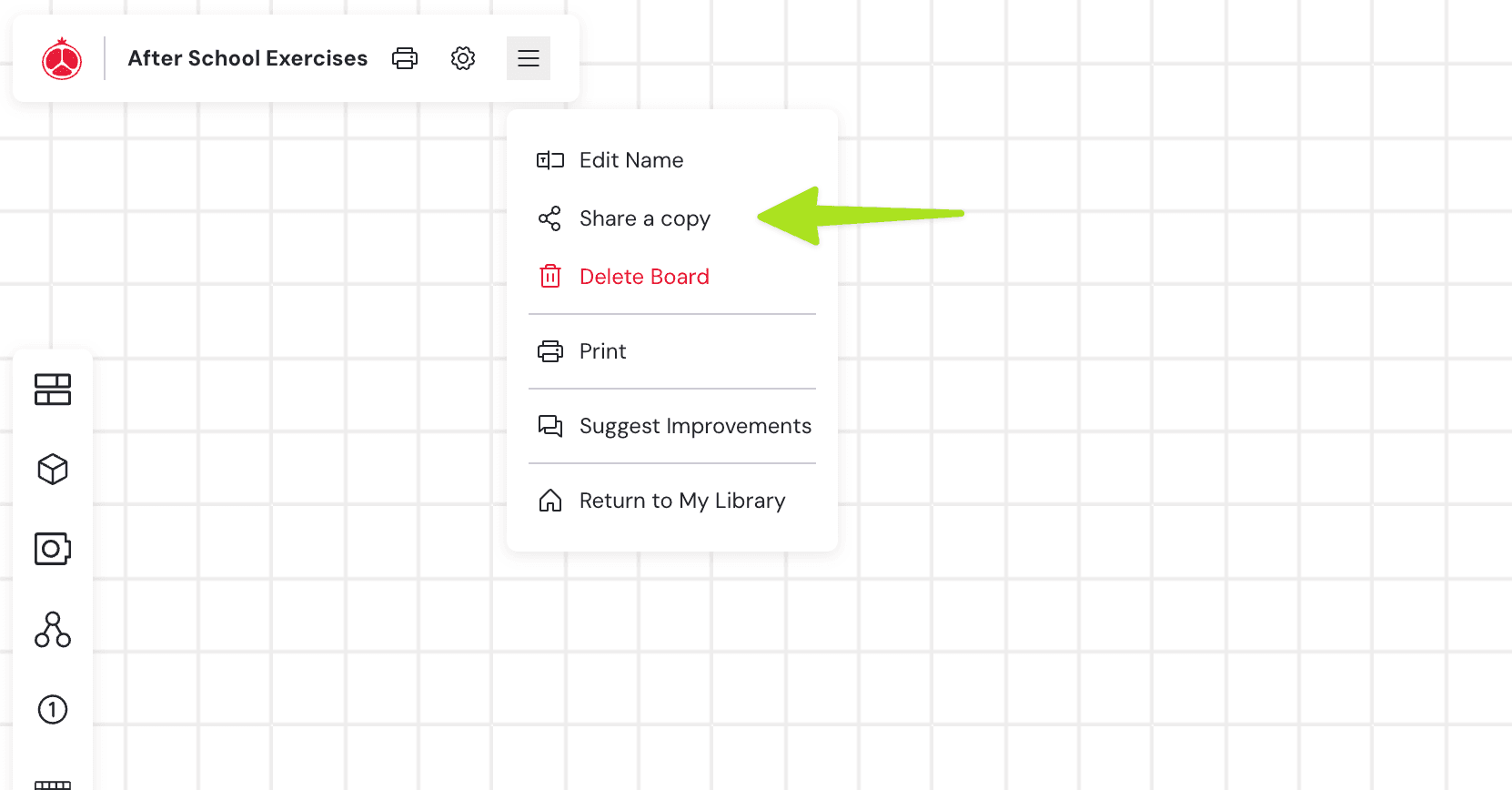Select Delete Board in the menu
Image resolution: width=1512 pixels, height=790 pixels.
click(x=644, y=277)
